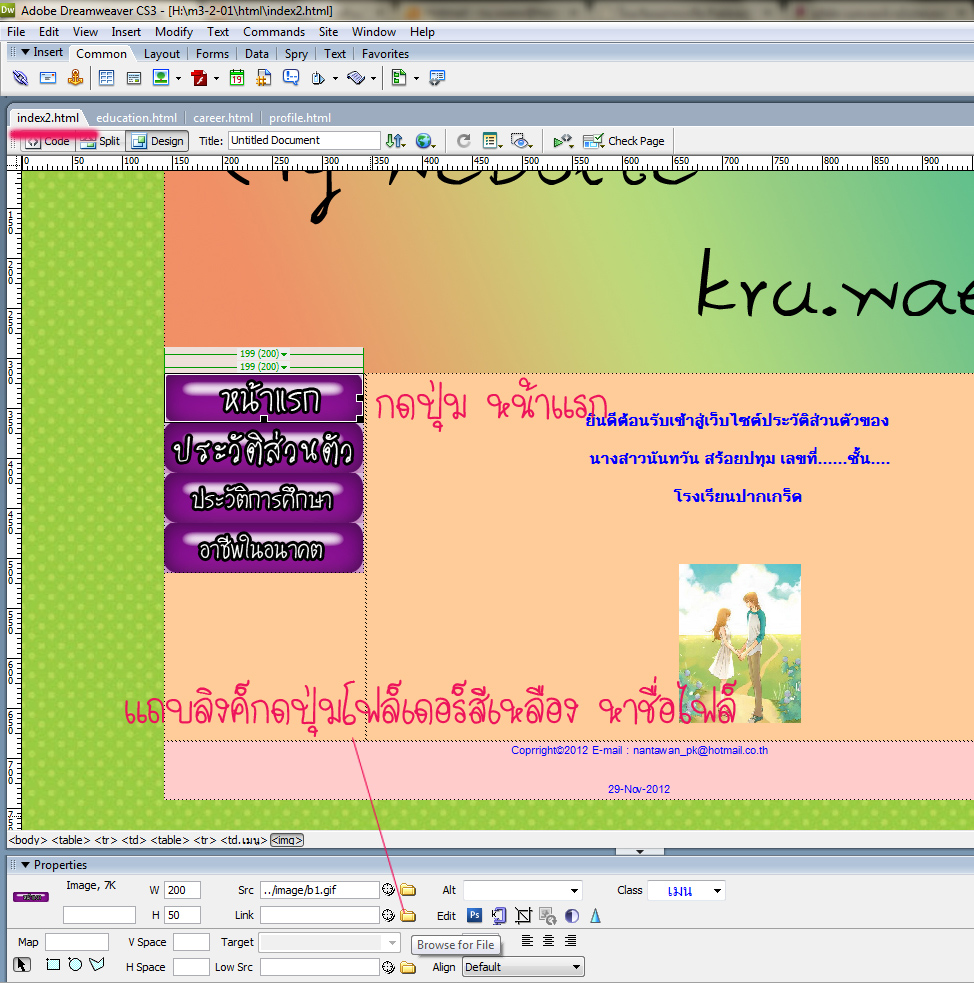974x983 pixels.
Task: Open the Class dropdown
Action: tap(717, 890)
